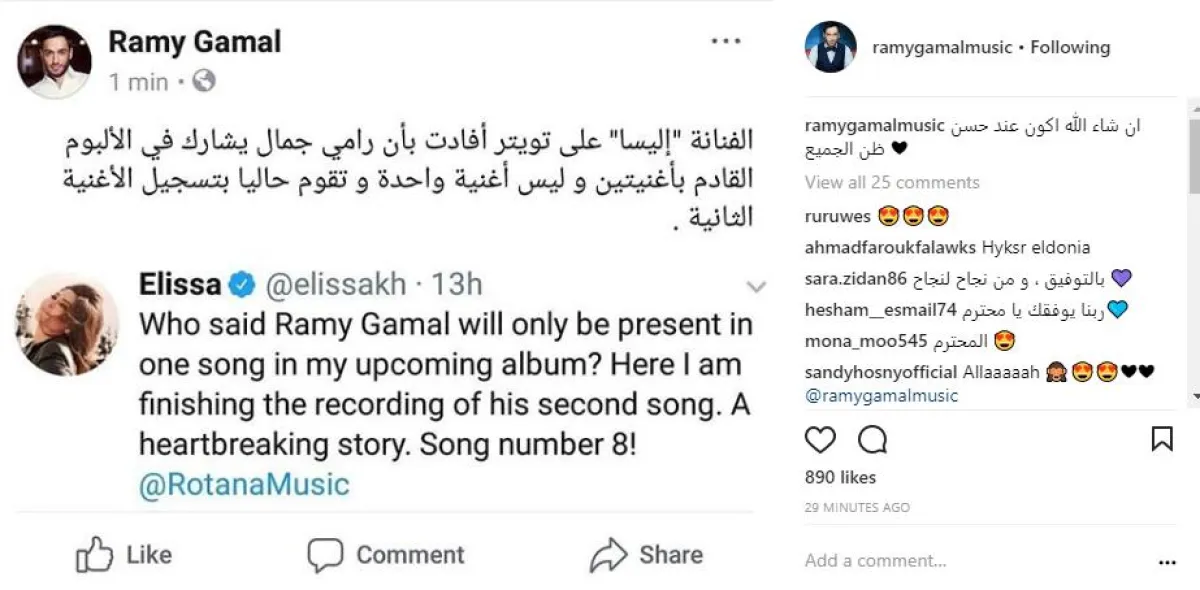Click Elissa's verified badge icon
1200x590 pixels.
tap(241, 285)
